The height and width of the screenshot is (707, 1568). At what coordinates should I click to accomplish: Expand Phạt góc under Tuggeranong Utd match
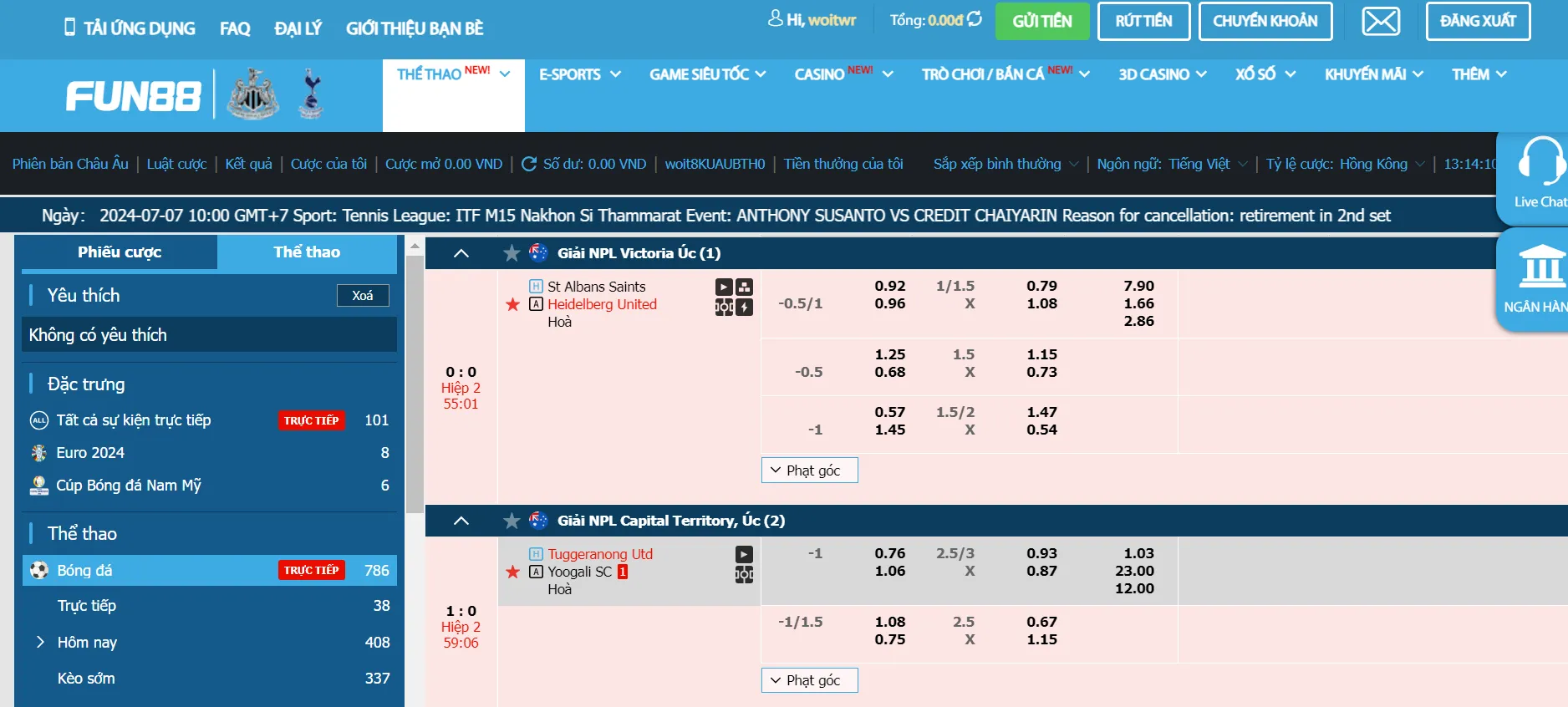pyautogui.click(x=809, y=679)
